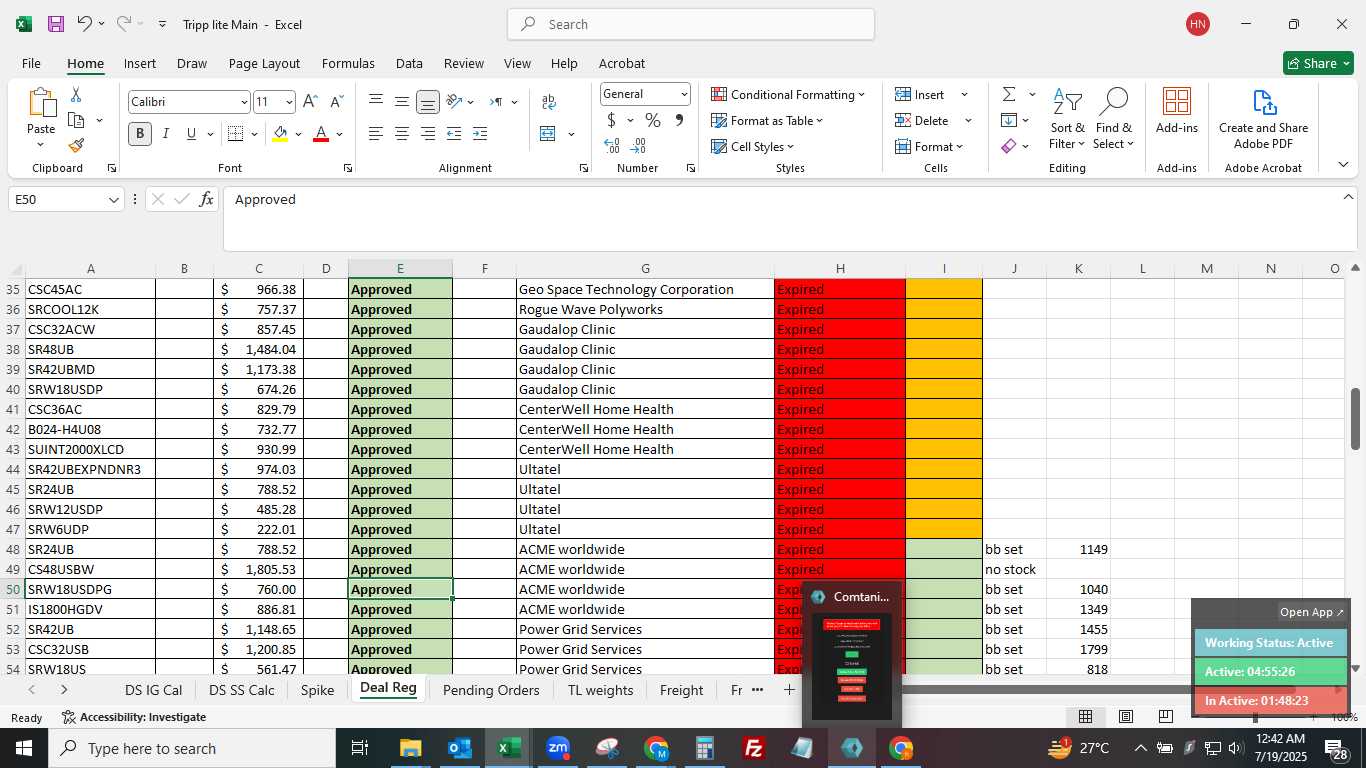Viewport: 1366px width, 768px height.
Task: Toggle Middle Align for the cell
Action: coord(401,102)
